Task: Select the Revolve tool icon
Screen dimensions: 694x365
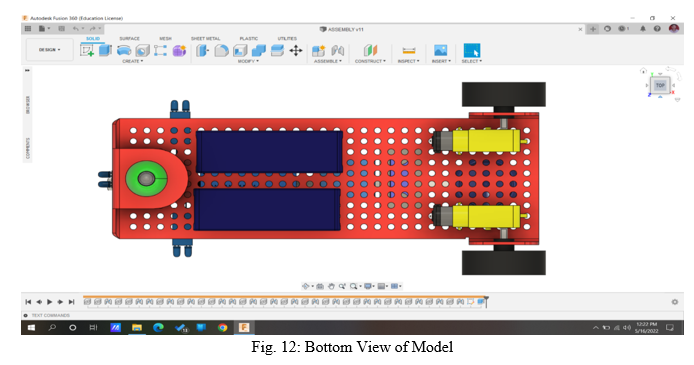Action: click(123, 50)
